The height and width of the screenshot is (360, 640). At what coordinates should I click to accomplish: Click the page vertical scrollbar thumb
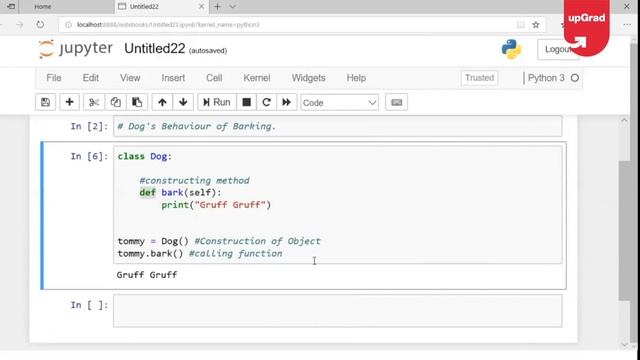click(624, 231)
